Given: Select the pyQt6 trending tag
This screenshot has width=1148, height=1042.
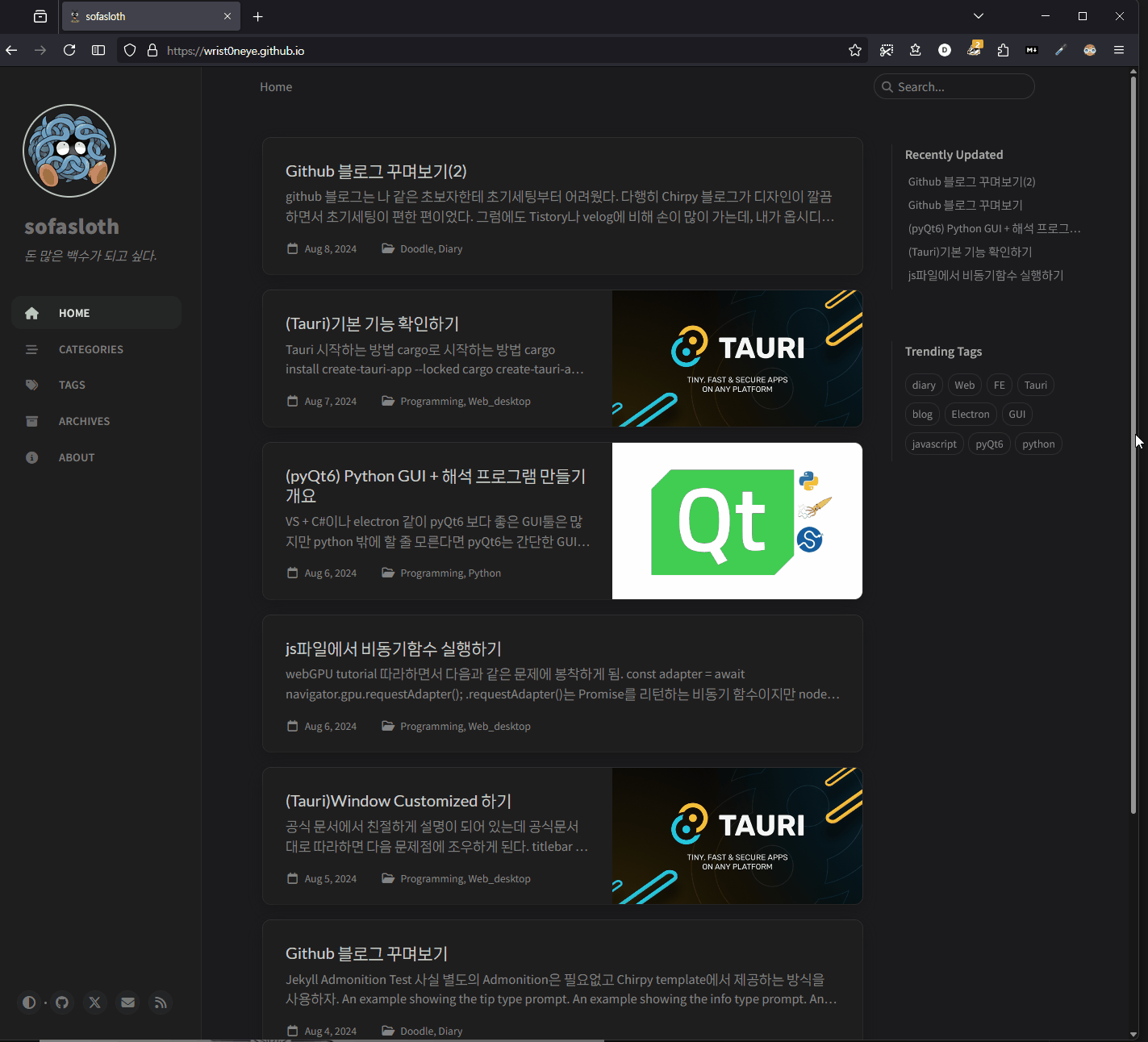Looking at the screenshot, I should point(989,444).
